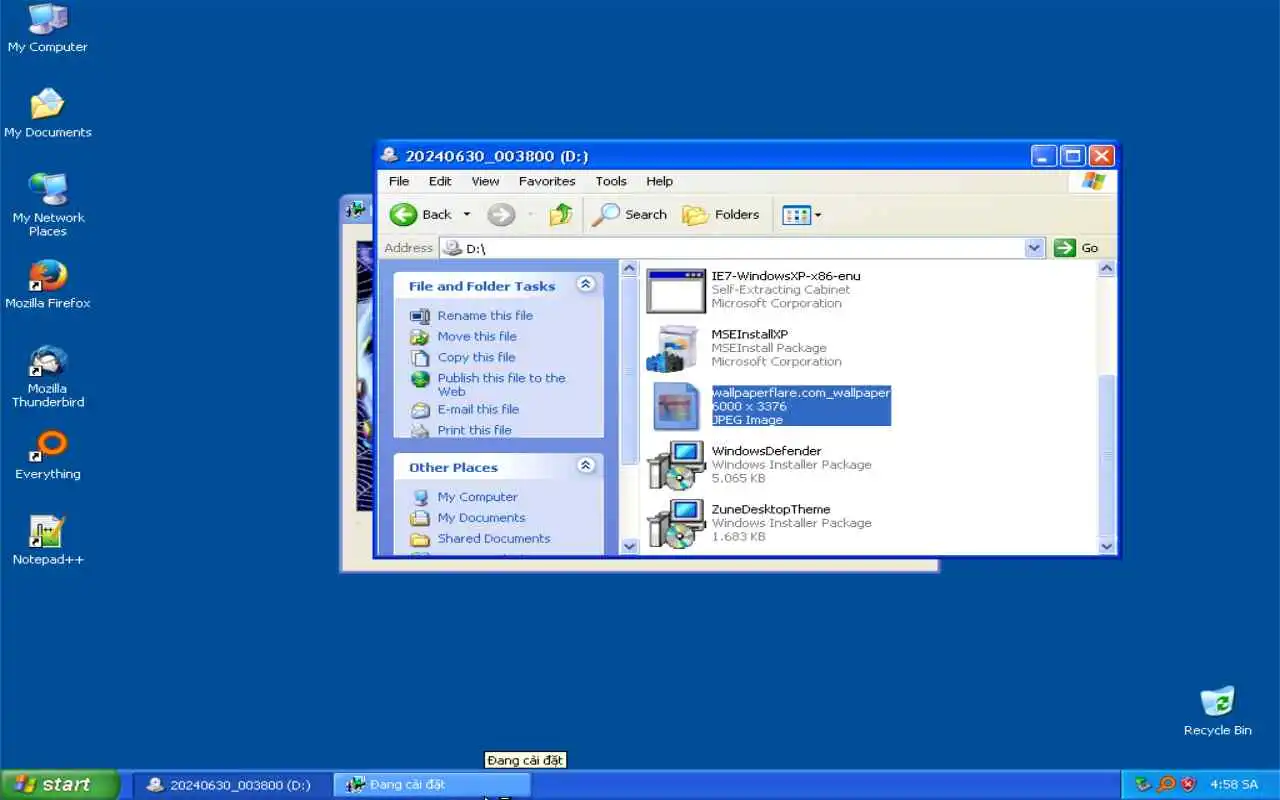Viewport: 1280px width, 800px height.
Task: Open the Tools menu
Action: point(611,181)
